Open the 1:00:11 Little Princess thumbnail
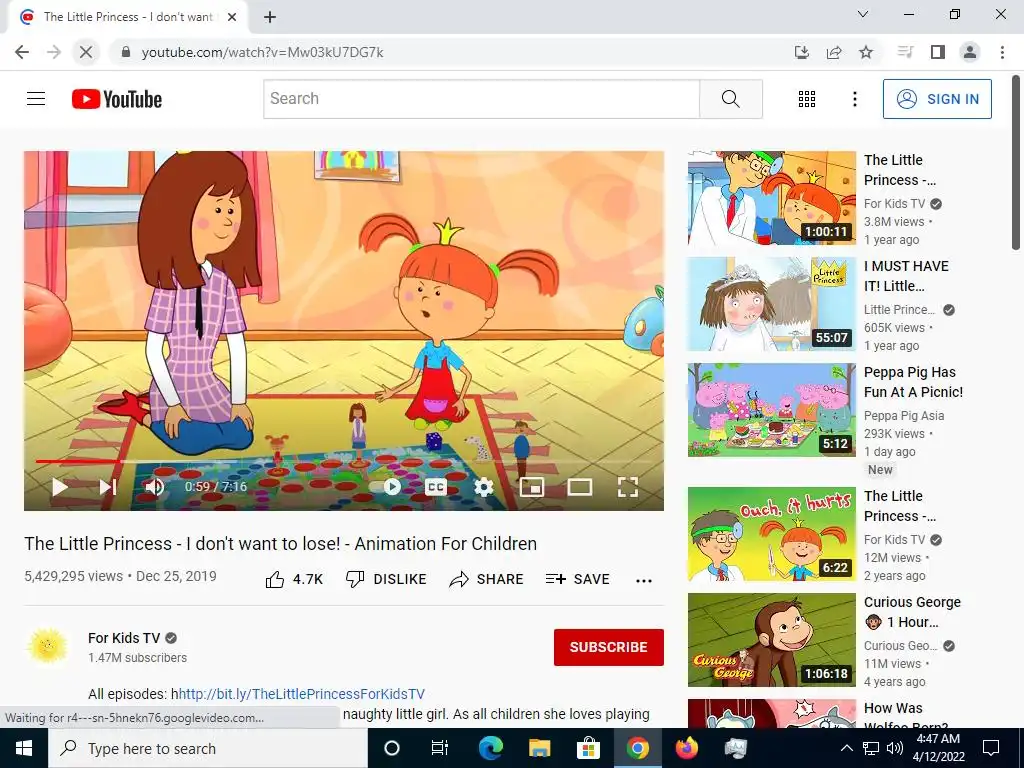The image size is (1024, 768). coord(771,198)
